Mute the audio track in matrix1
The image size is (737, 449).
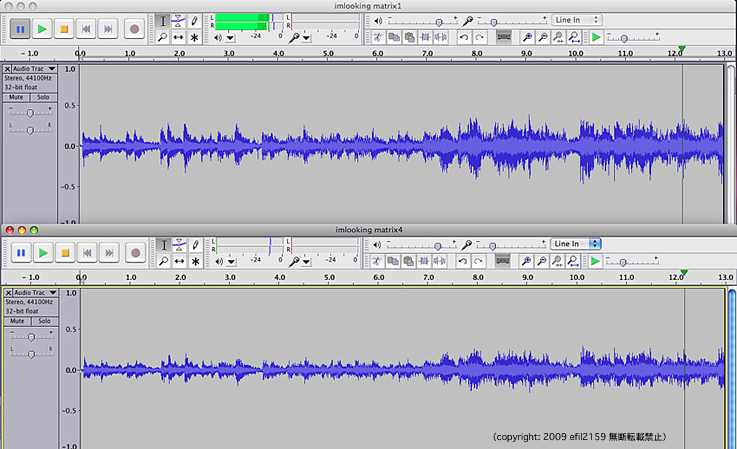point(16,97)
